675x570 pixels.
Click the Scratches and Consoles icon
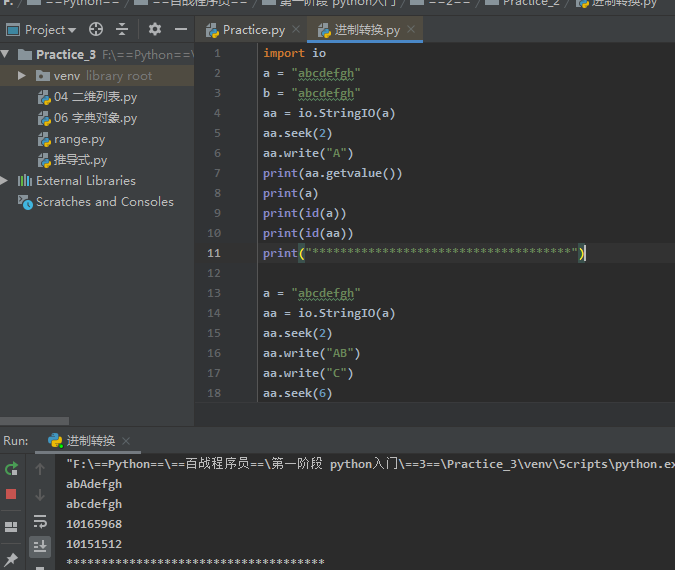pos(25,202)
